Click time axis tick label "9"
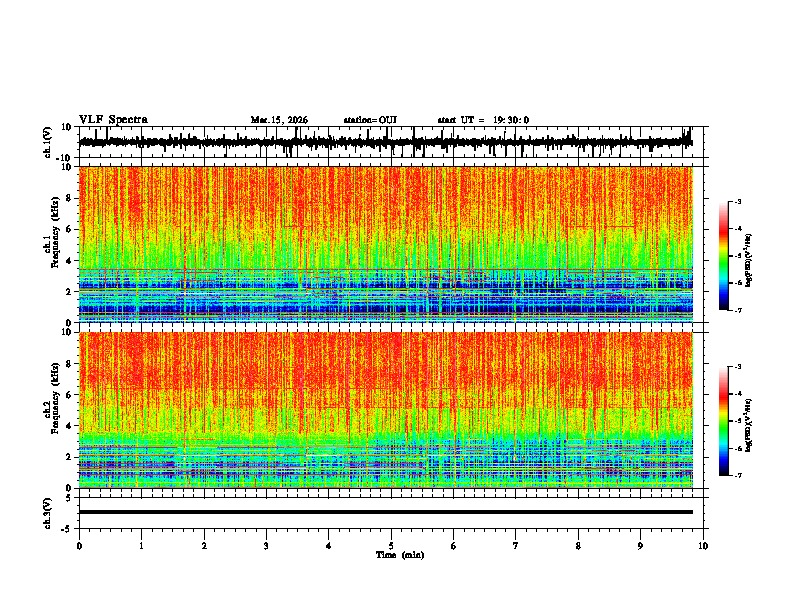Viewport: 792px width, 612px height. (640, 546)
